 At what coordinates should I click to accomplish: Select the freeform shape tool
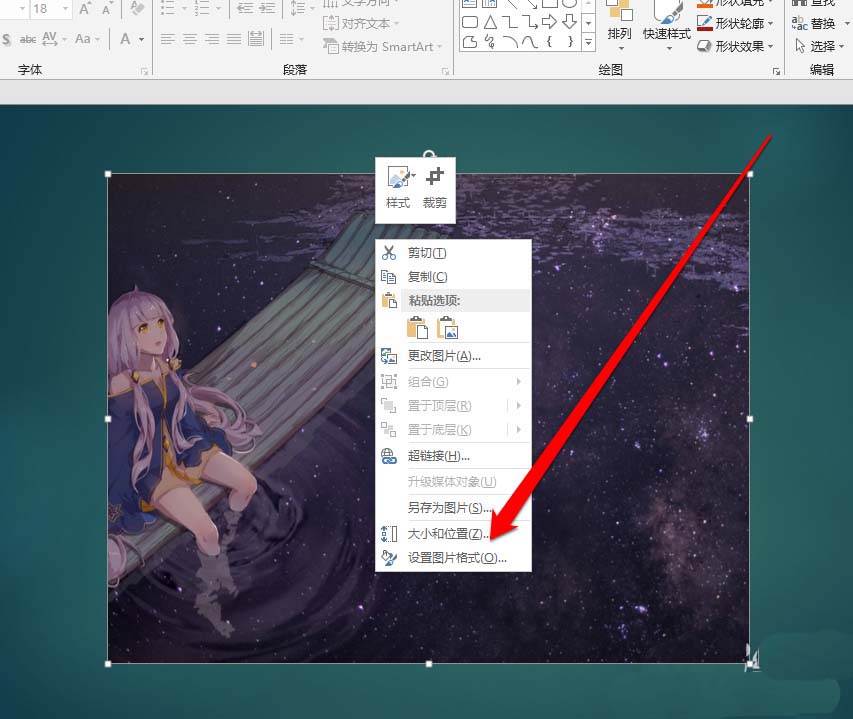(470, 42)
